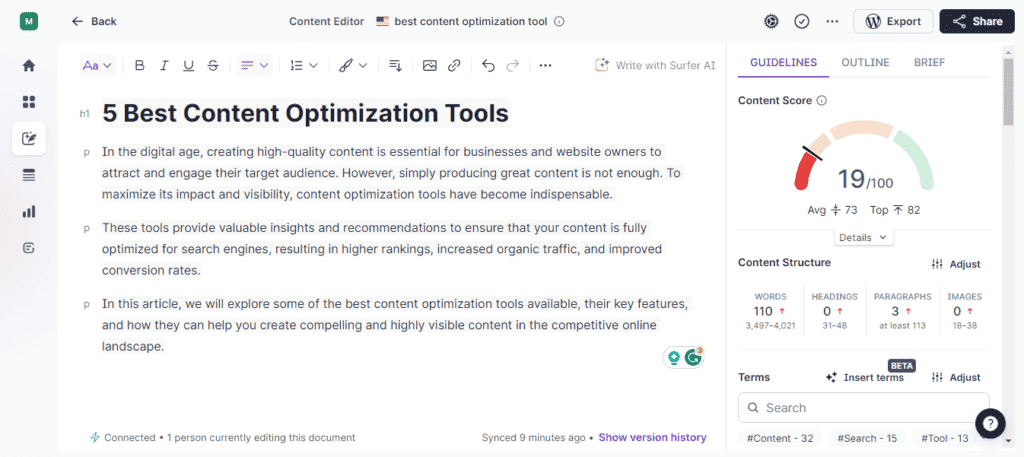This screenshot has width=1024, height=457.
Task: Open the help question mark button
Action: (x=990, y=424)
